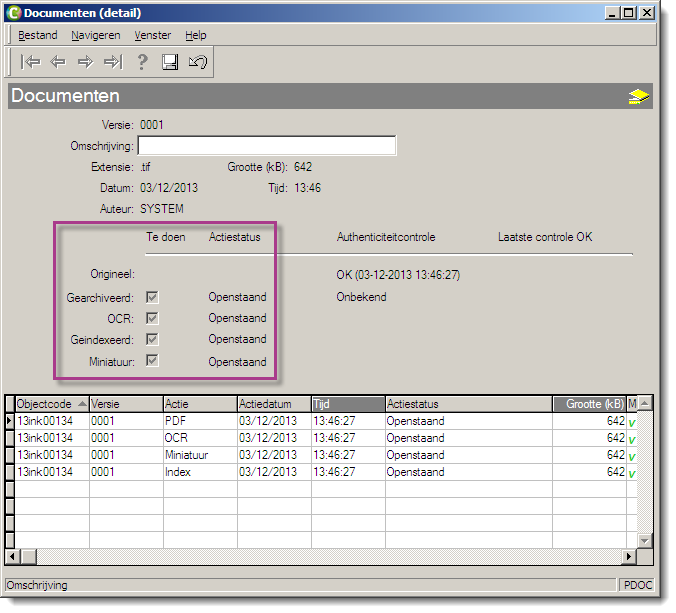Click the Actiestatus column header in grid
676x613 pixels.
coord(469,404)
